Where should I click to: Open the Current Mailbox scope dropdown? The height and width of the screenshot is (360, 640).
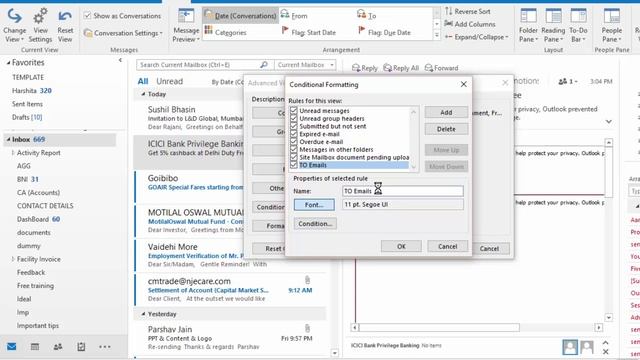click(305, 64)
